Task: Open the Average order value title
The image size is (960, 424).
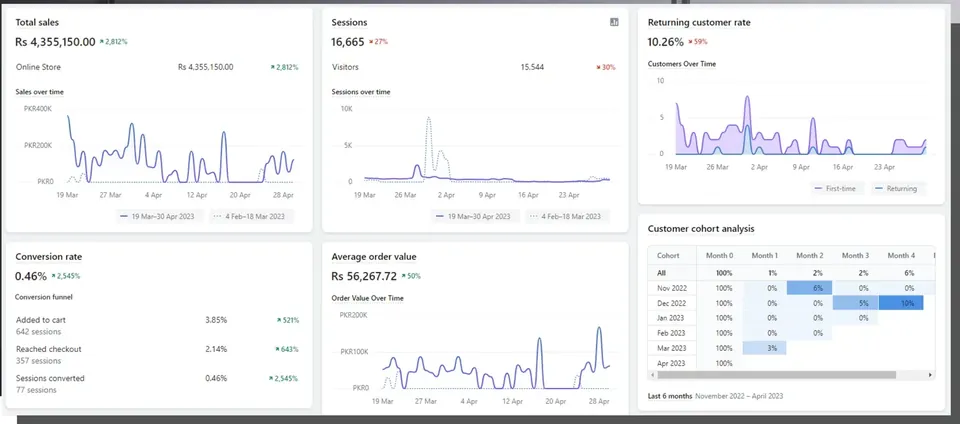Action: (x=373, y=257)
